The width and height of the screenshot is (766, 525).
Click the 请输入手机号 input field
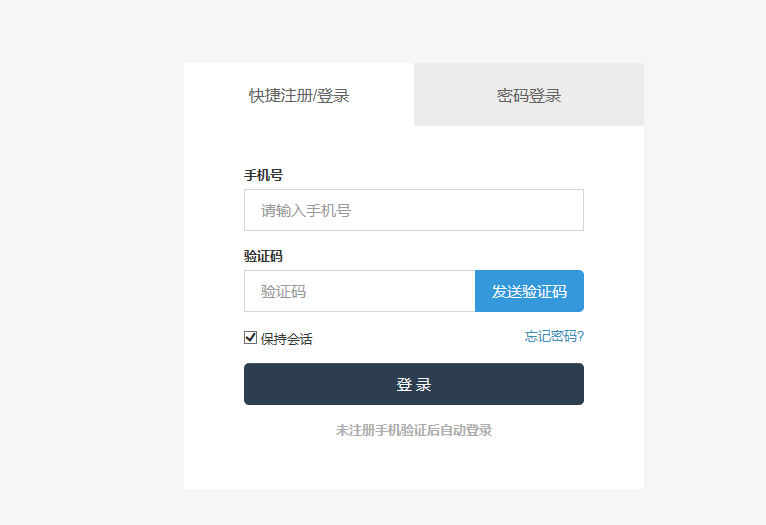point(413,210)
